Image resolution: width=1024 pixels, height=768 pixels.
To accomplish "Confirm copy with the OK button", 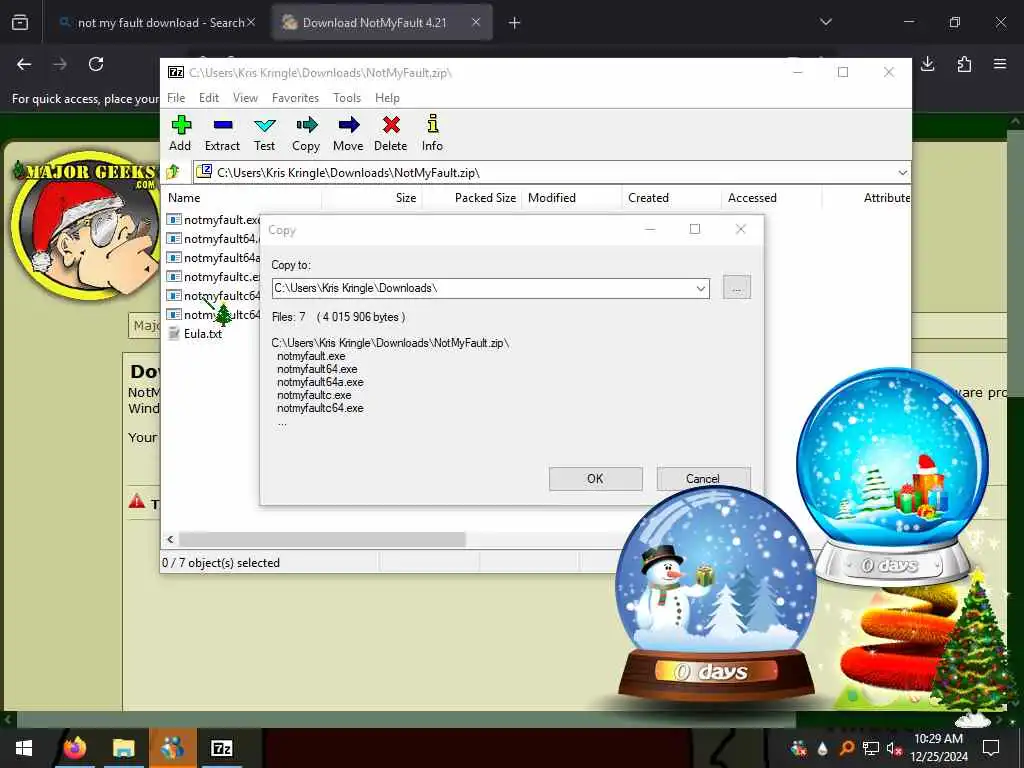I will click(596, 479).
